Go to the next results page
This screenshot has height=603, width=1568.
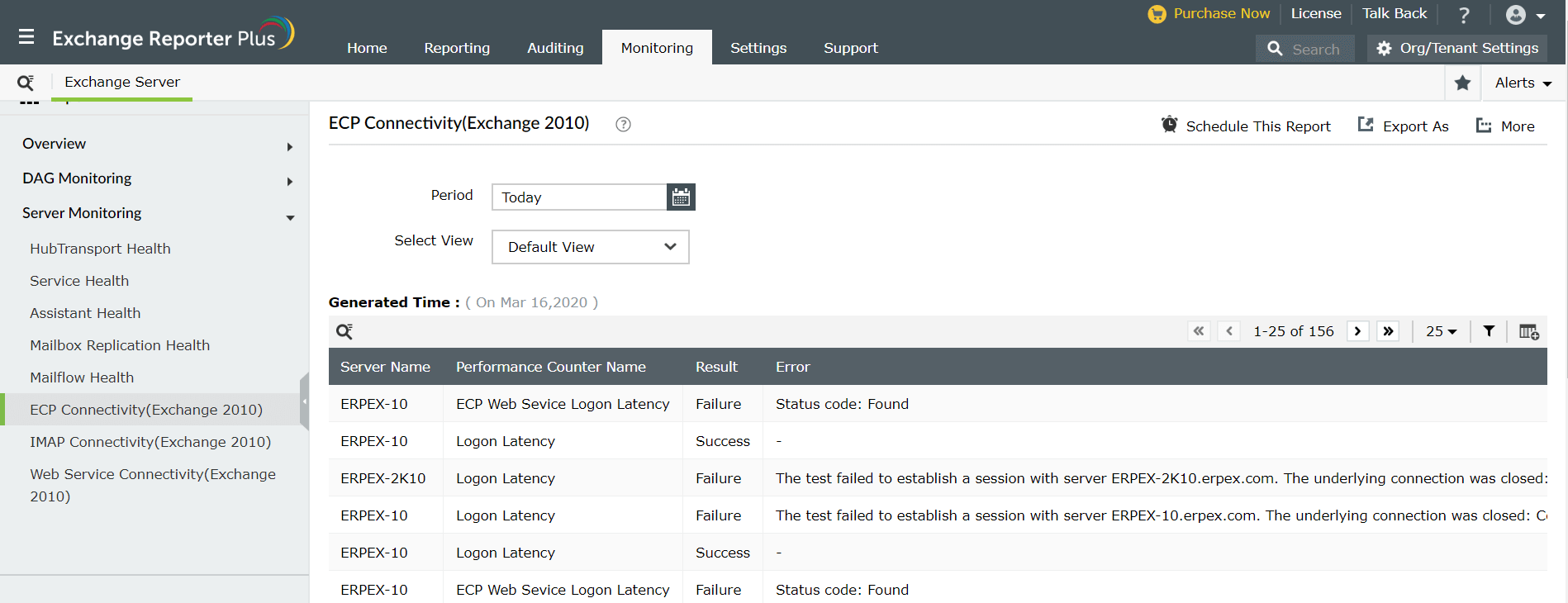coord(1357,331)
